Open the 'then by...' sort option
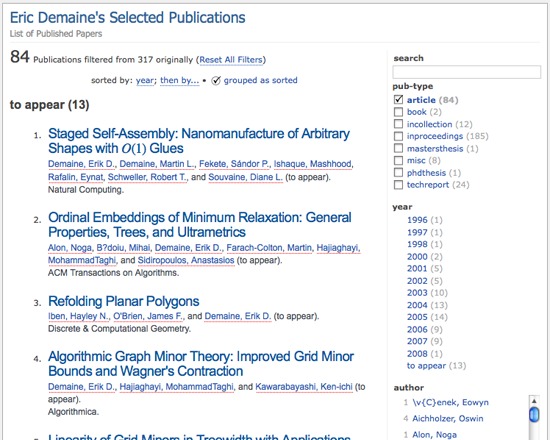The width and height of the screenshot is (550, 440). [x=179, y=80]
